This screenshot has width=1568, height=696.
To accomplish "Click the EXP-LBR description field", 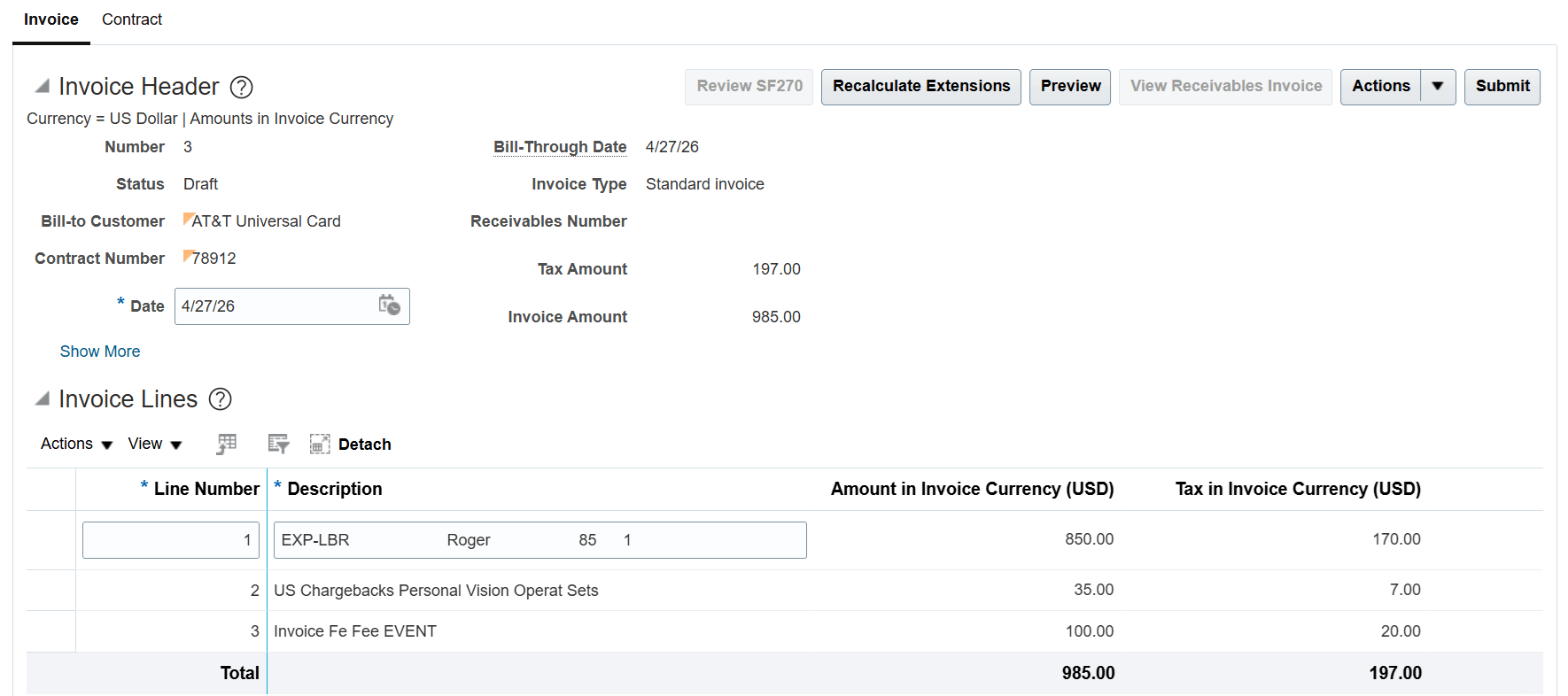I will click(x=540, y=540).
